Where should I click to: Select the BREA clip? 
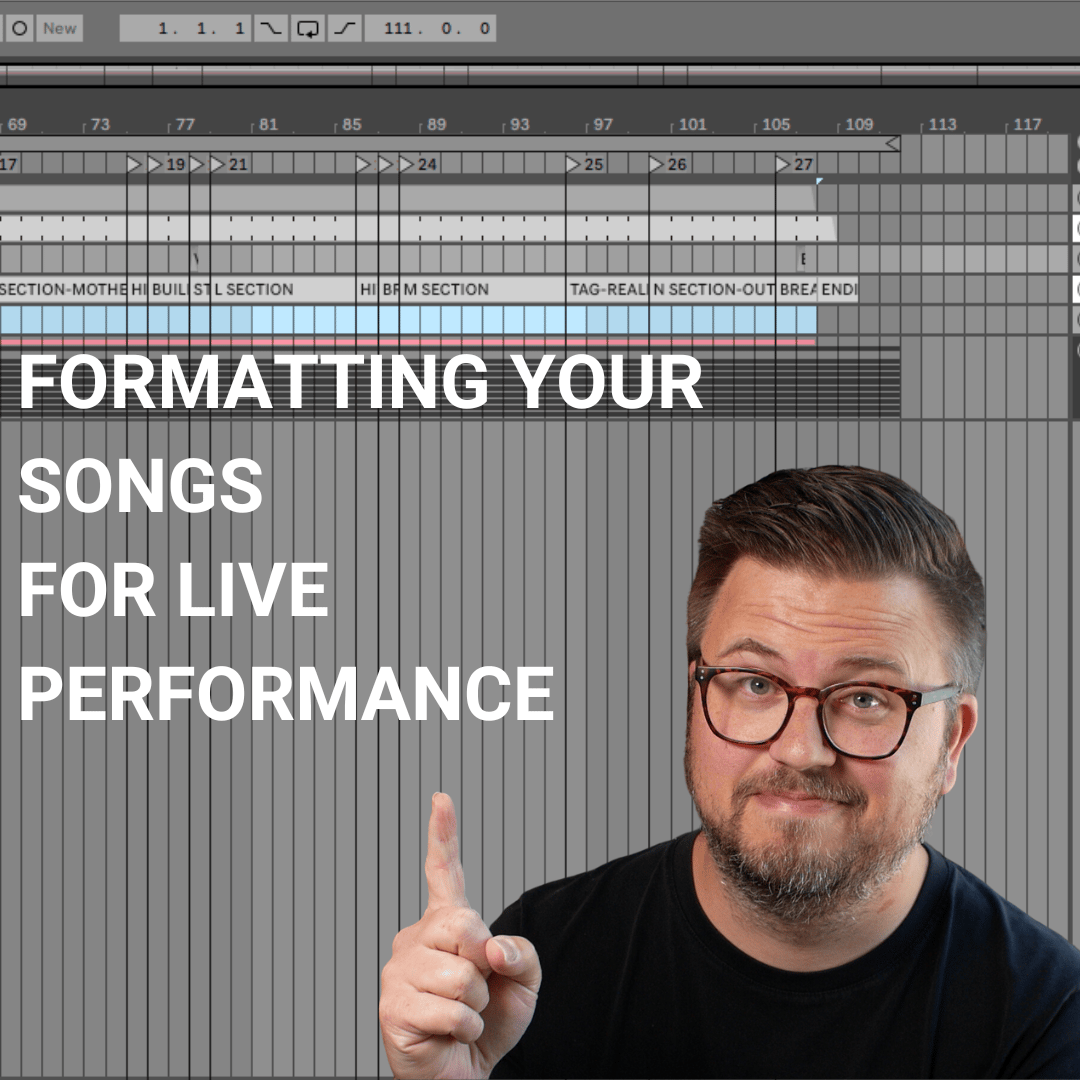796,289
